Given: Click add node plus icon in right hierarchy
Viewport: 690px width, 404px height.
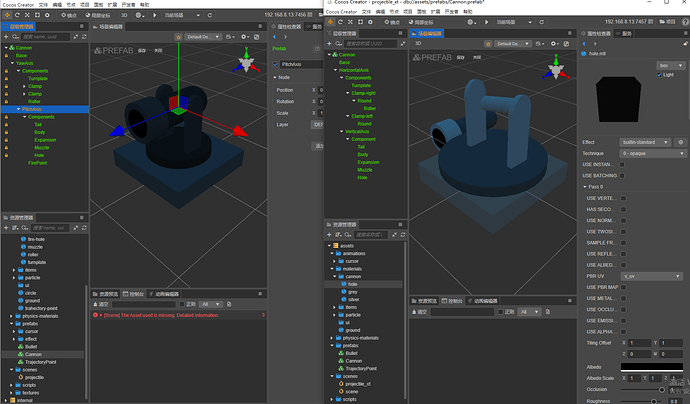Looking at the screenshot, I should tap(329, 44).
